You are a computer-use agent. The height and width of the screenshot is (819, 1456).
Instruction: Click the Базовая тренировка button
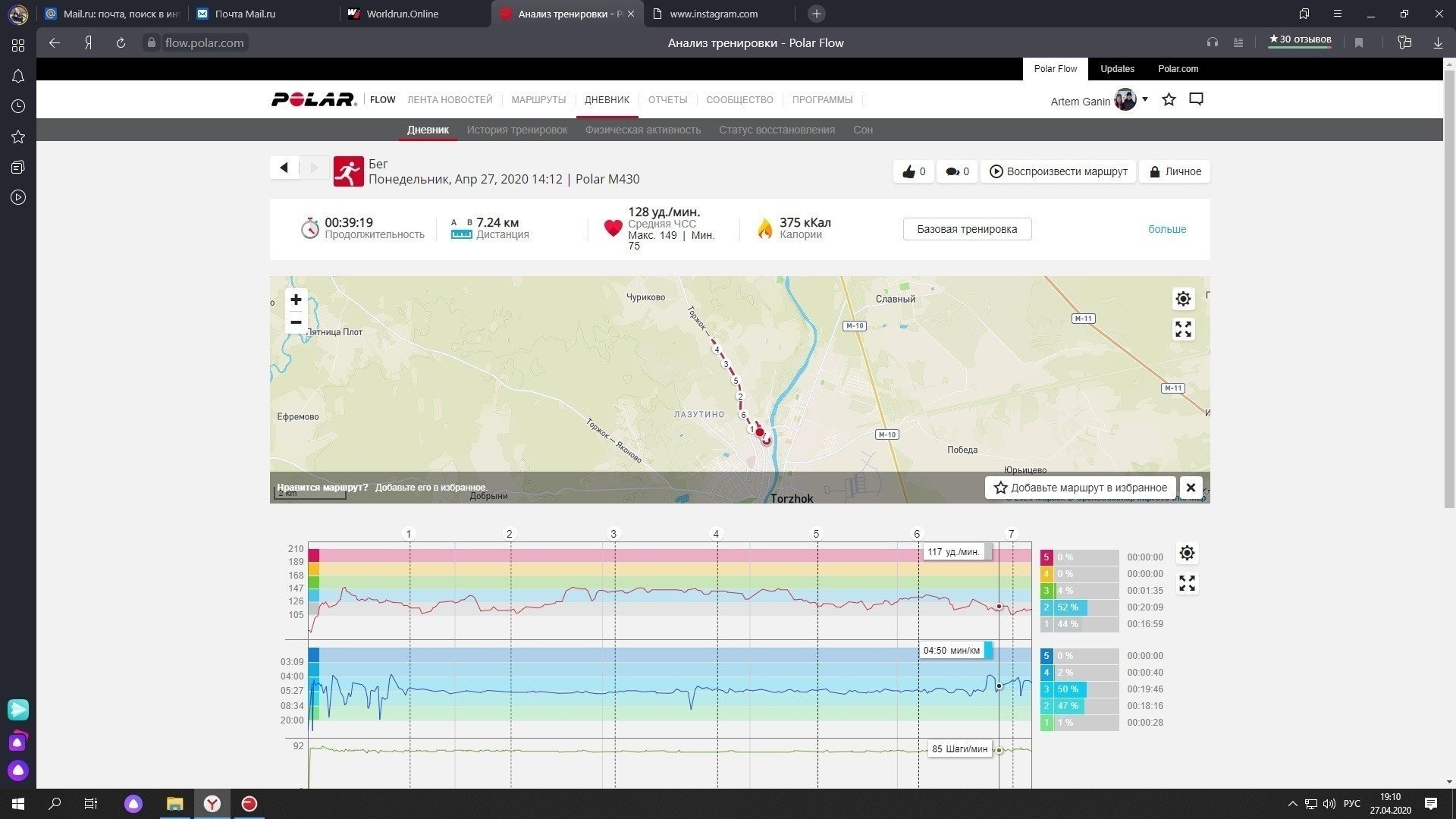pyautogui.click(x=967, y=229)
